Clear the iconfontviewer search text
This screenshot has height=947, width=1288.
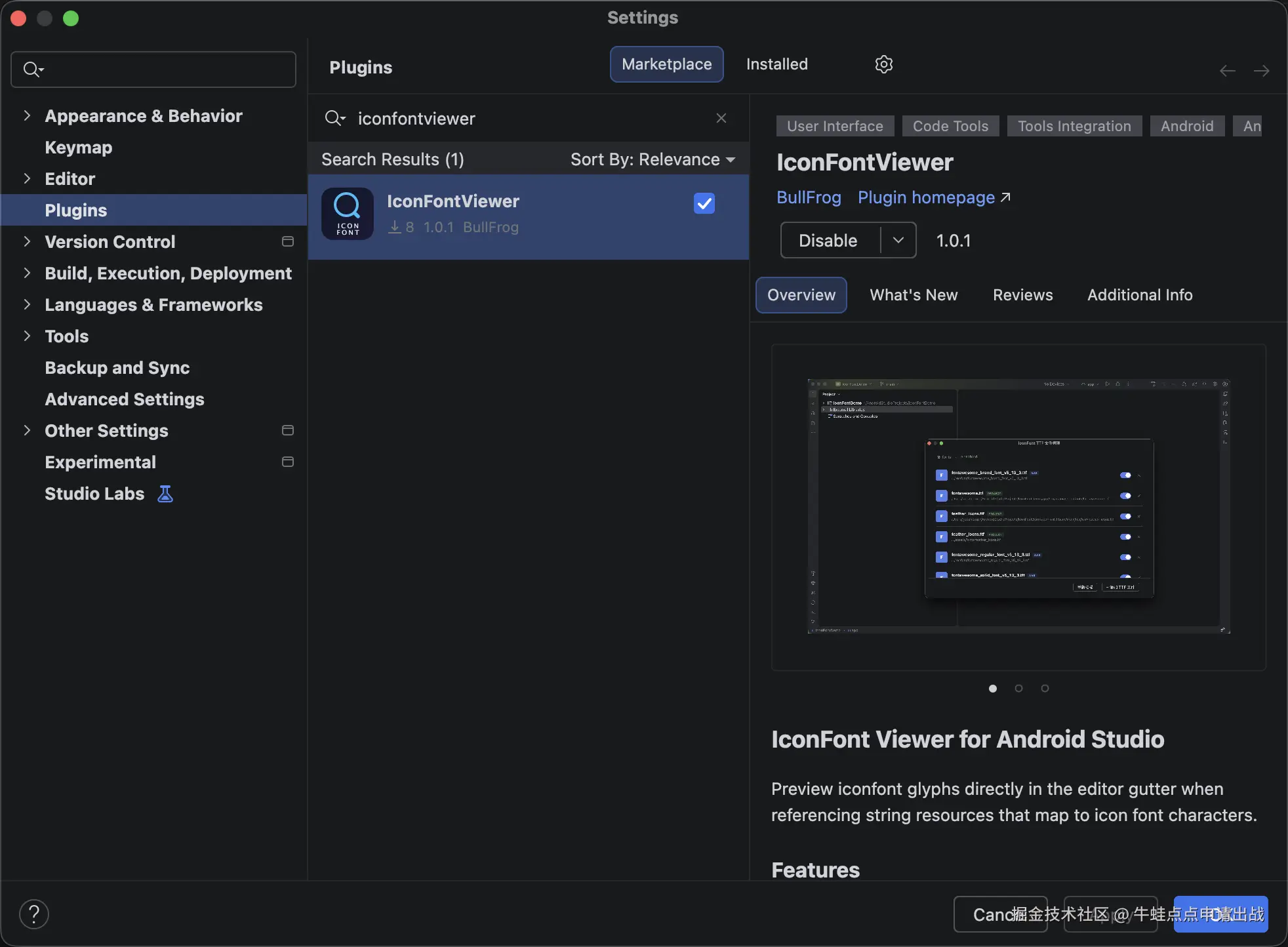(x=721, y=118)
